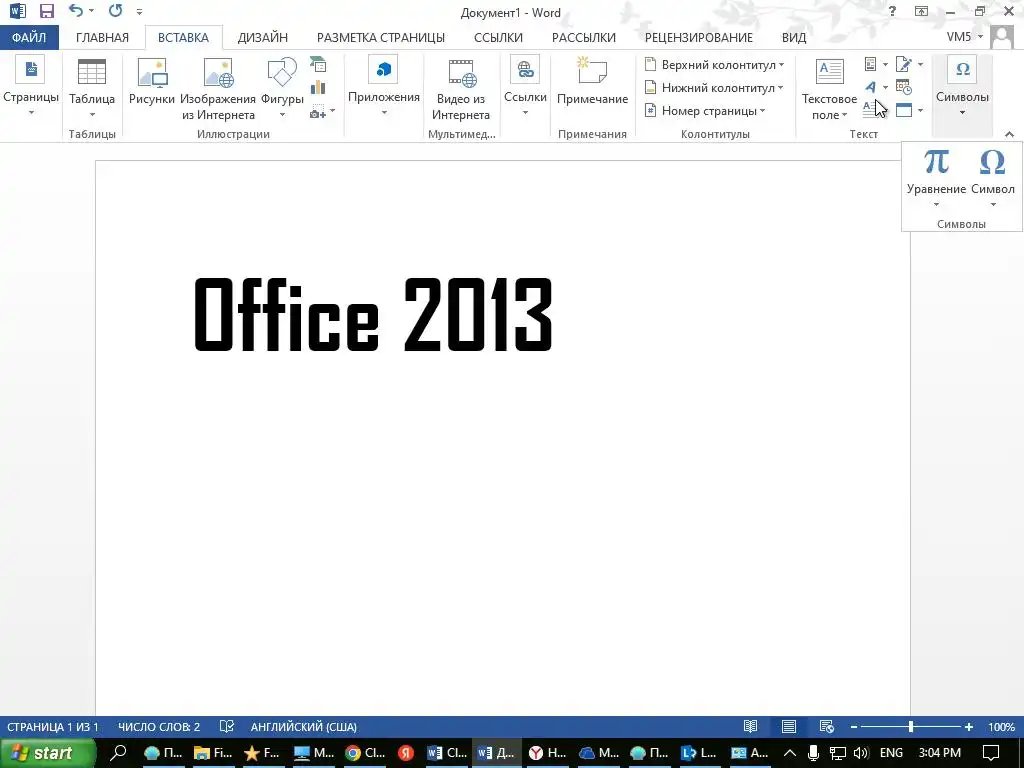
Task: Click the Office 2013 text in document
Action: coord(374,315)
